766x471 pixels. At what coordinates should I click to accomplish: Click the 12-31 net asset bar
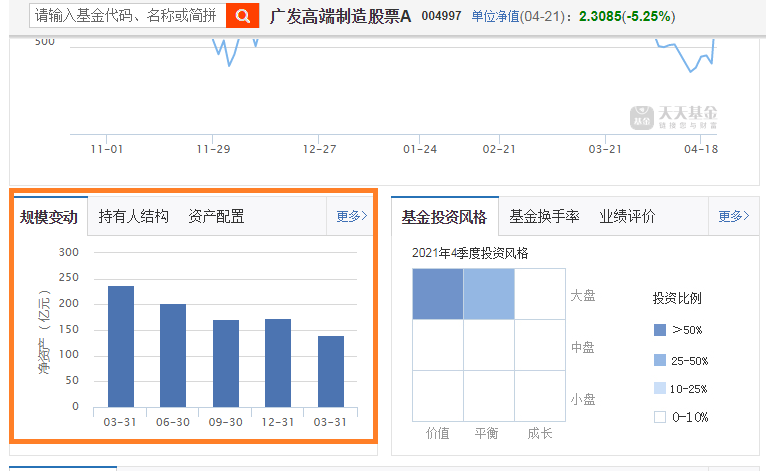tap(277, 362)
